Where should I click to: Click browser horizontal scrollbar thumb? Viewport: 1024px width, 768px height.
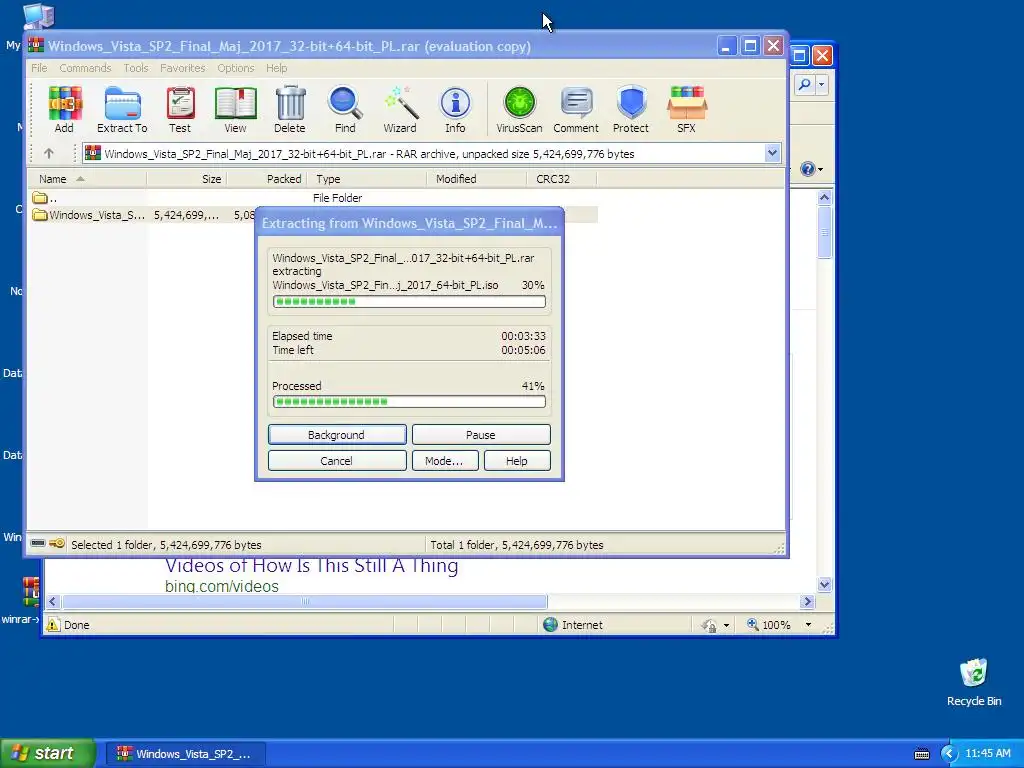click(305, 601)
